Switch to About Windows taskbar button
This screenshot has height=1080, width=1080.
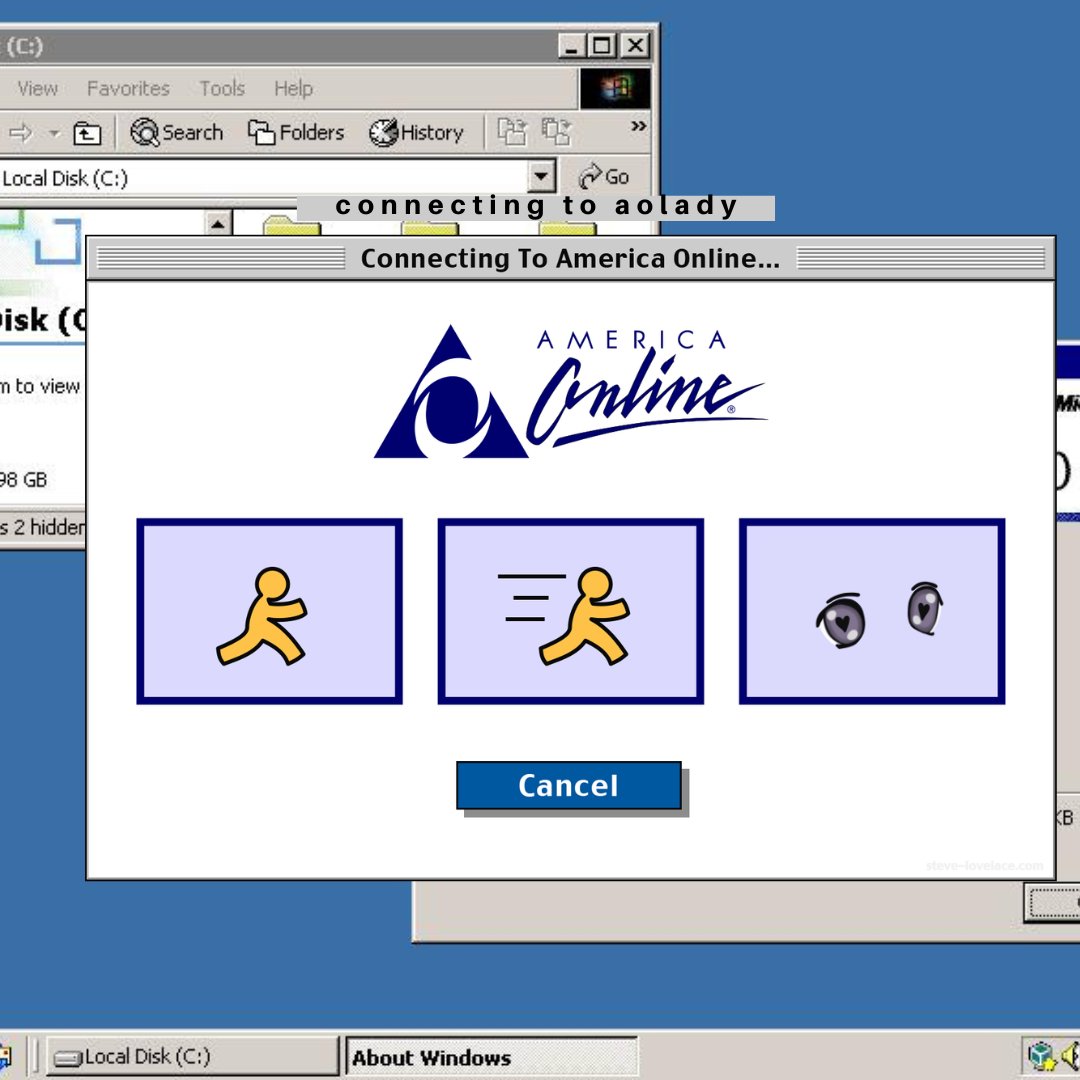click(491, 1057)
